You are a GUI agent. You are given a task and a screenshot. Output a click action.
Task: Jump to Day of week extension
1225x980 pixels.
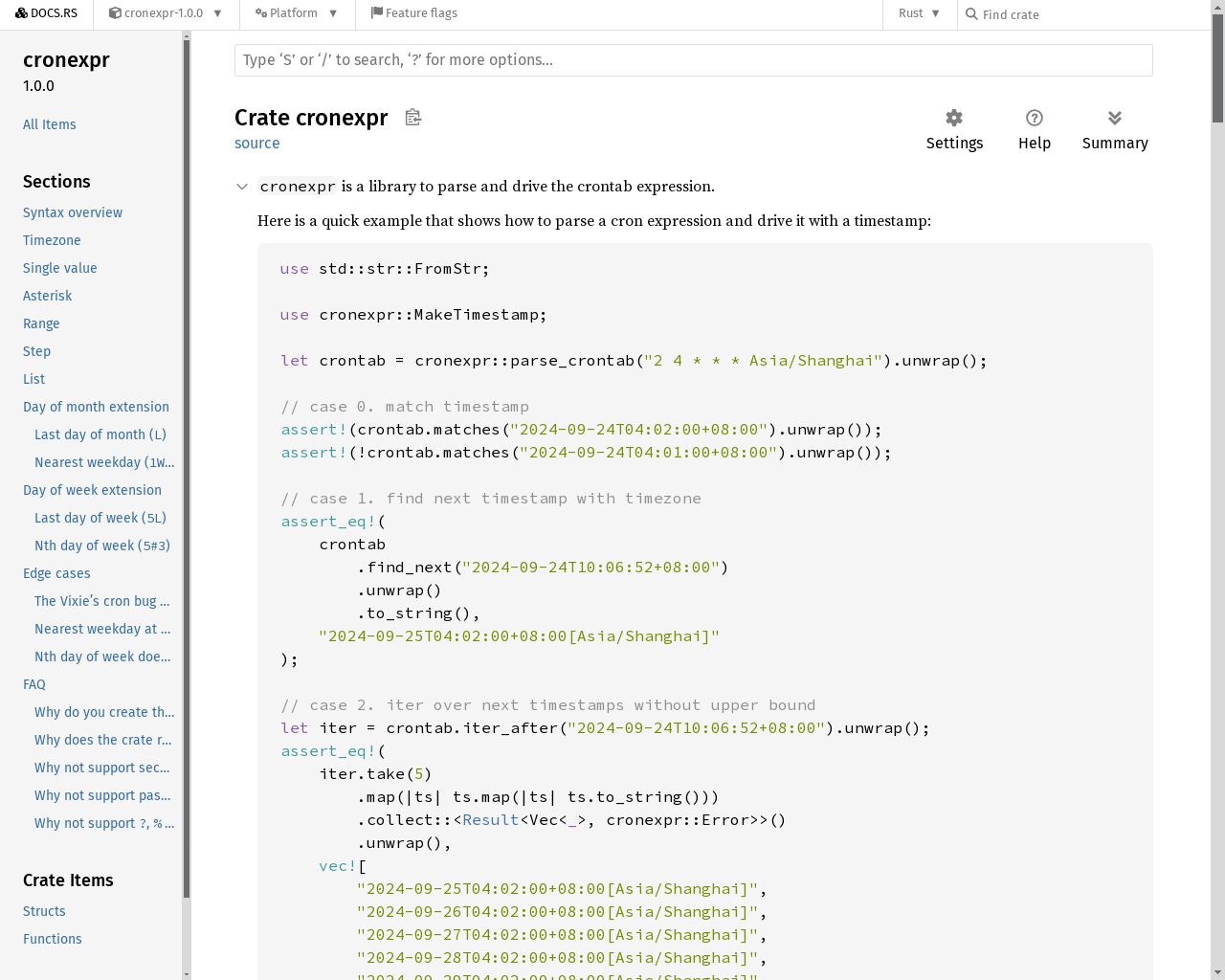[x=92, y=490]
